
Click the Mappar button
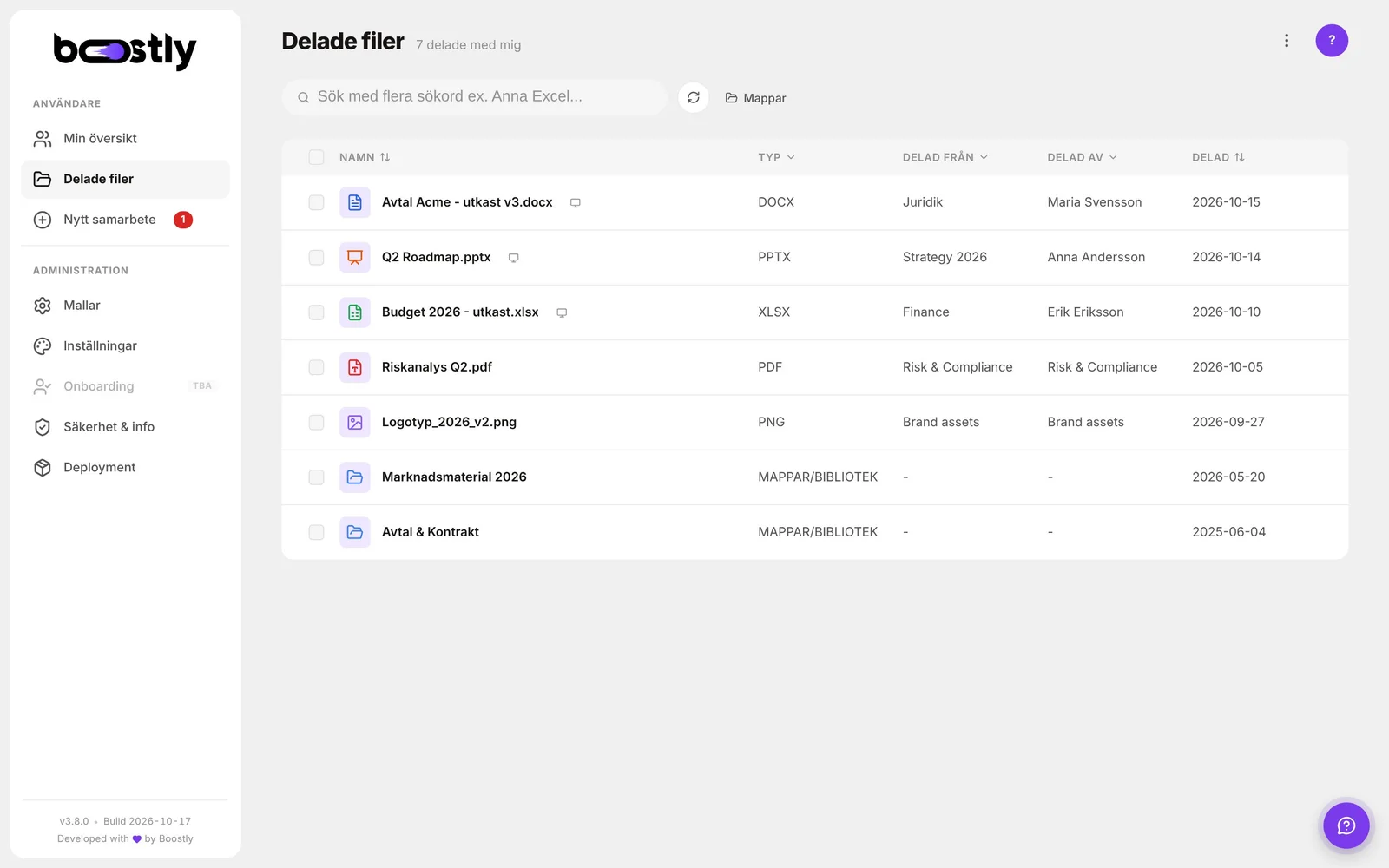(755, 98)
